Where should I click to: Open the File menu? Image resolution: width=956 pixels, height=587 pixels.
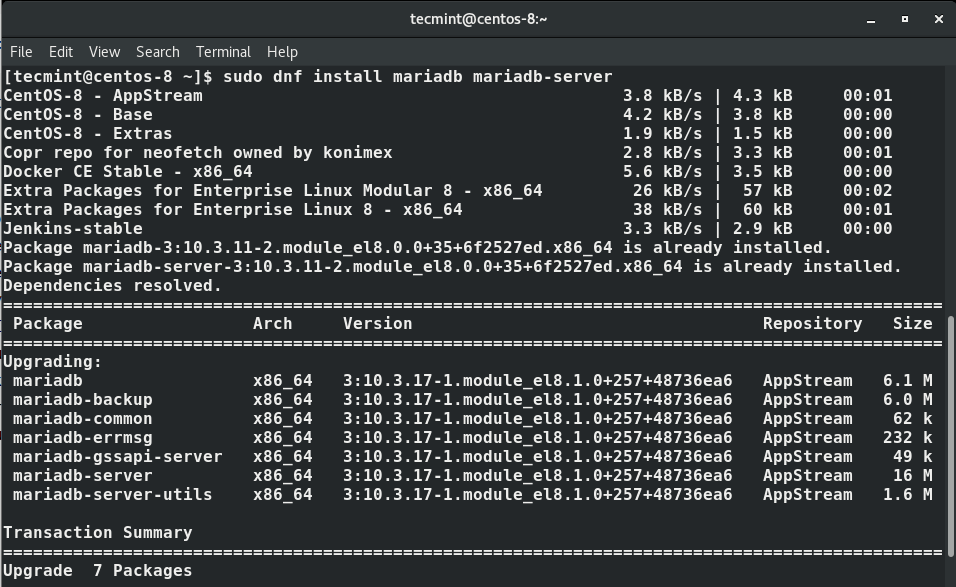pyautogui.click(x=21, y=52)
